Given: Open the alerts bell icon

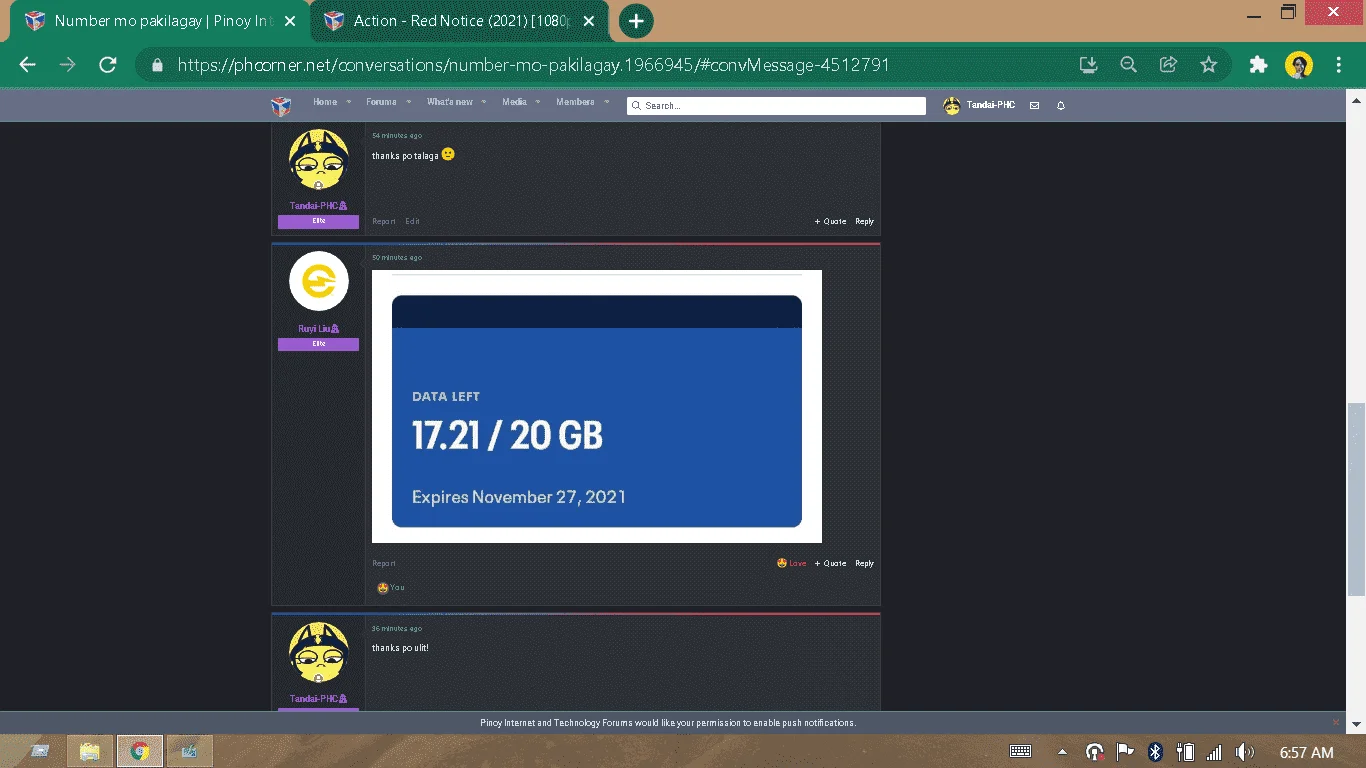Looking at the screenshot, I should point(1061,106).
